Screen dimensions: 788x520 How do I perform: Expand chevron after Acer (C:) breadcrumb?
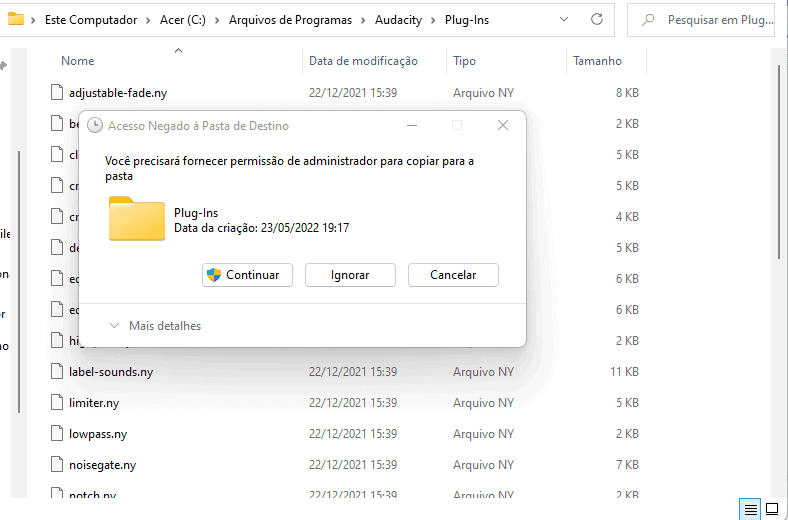pos(218,20)
